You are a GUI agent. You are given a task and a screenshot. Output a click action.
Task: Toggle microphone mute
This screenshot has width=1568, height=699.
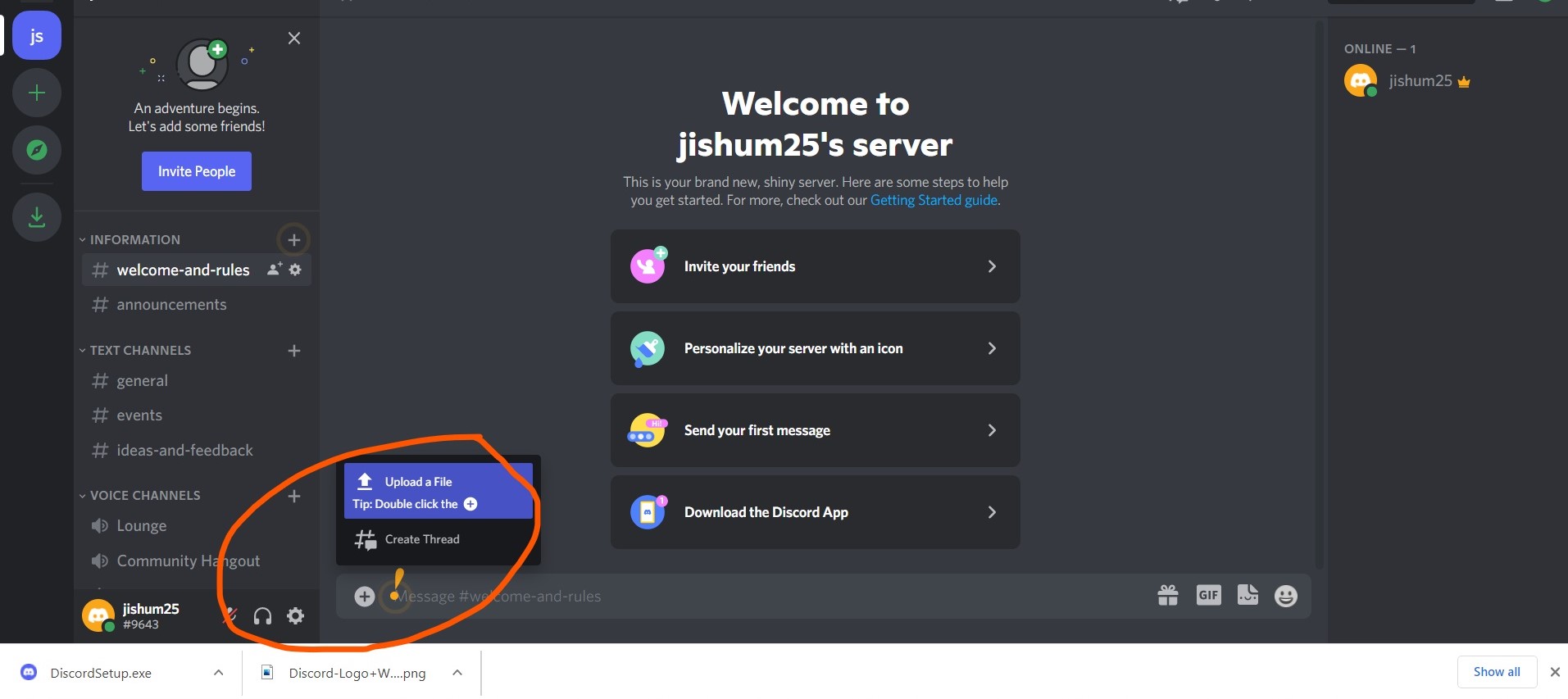[x=231, y=615]
